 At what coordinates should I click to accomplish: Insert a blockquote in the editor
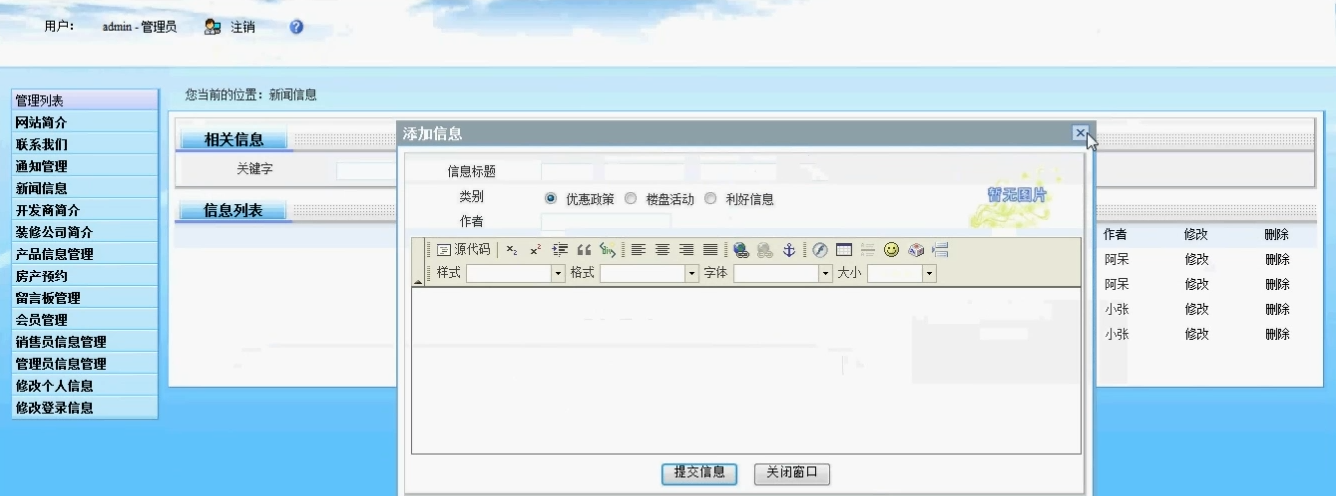click(x=584, y=250)
